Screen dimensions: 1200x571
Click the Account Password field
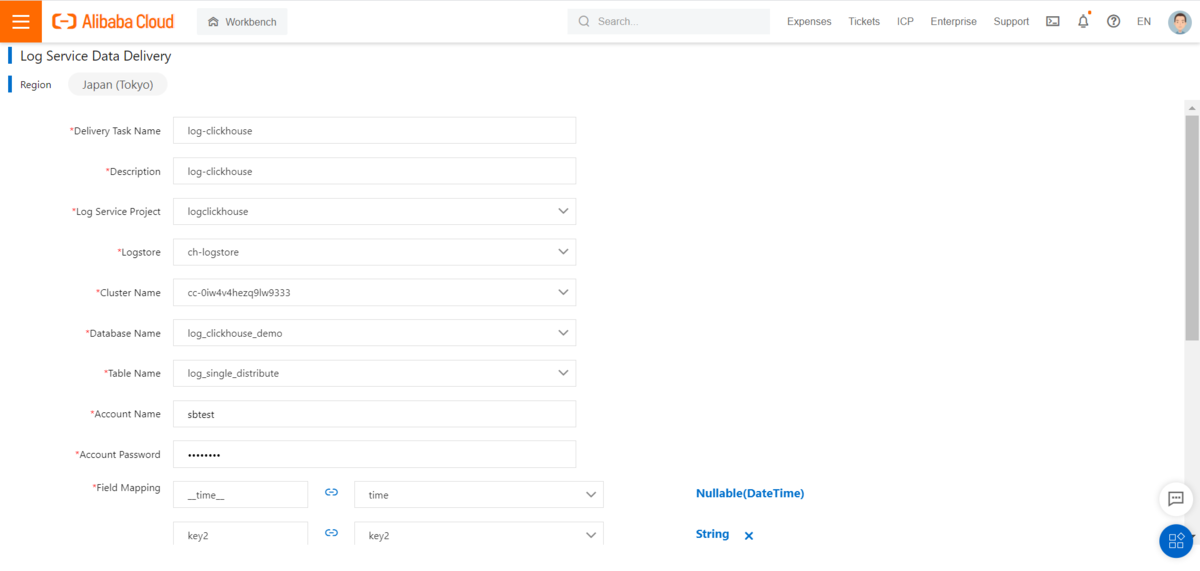[375, 454]
